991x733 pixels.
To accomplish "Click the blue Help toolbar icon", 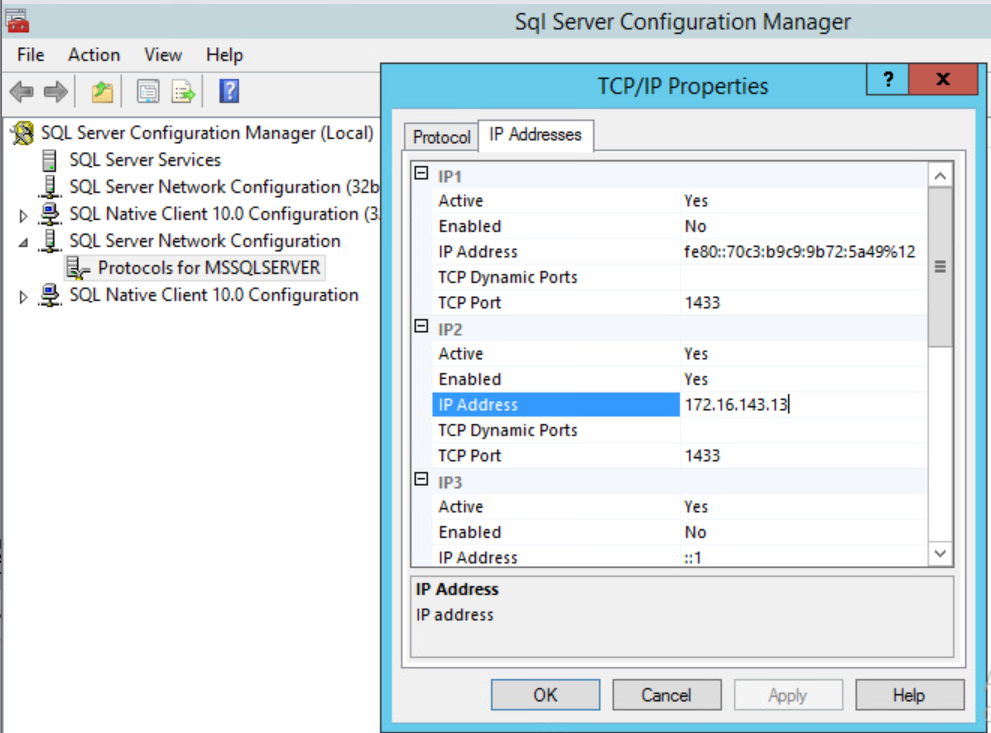I will pyautogui.click(x=229, y=92).
